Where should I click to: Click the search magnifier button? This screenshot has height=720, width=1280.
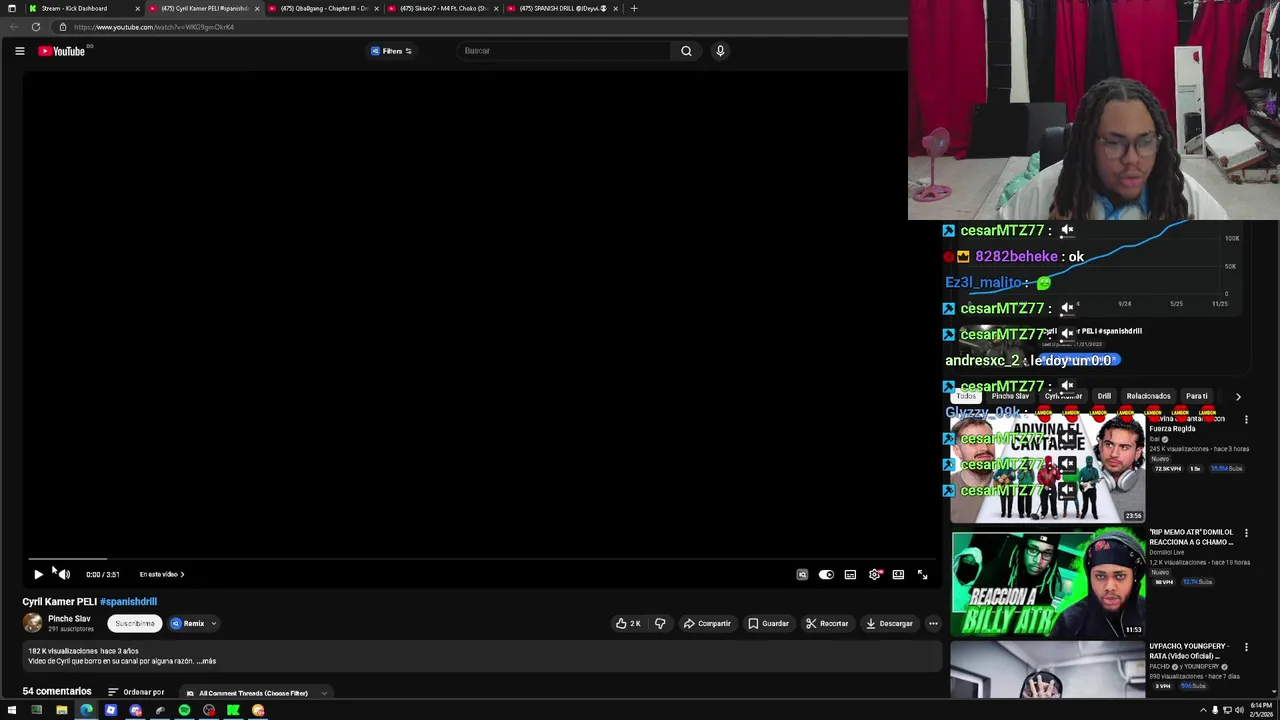[686, 51]
